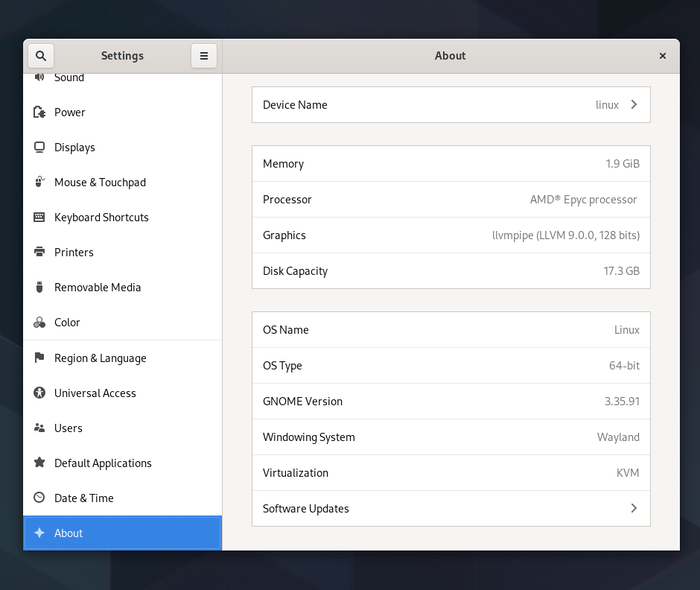Select Users in the sidebar
Image resolution: width=700 pixels, height=590 pixels.
[122, 428]
